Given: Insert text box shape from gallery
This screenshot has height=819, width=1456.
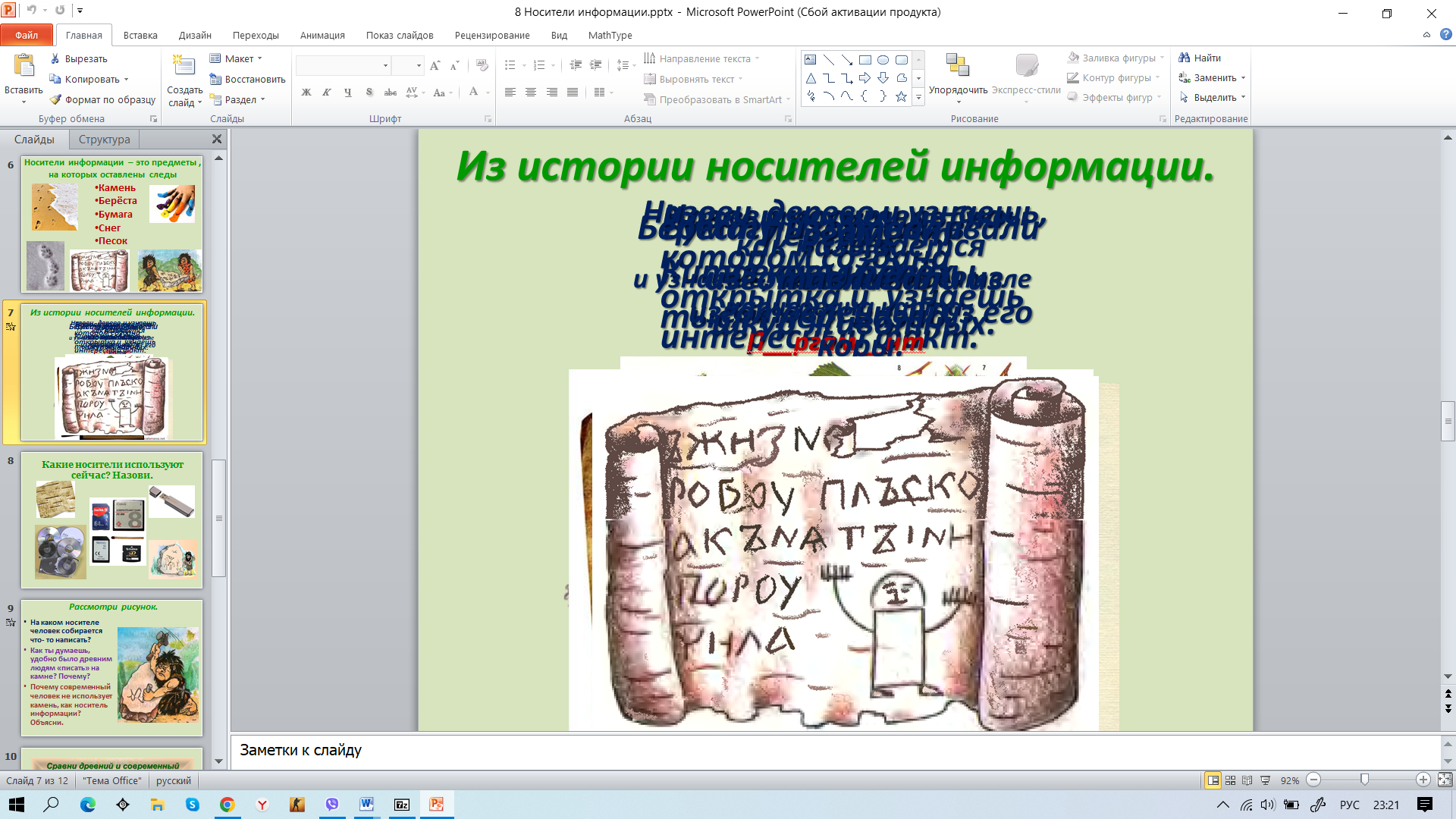Looking at the screenshot, I should (811, 60).
